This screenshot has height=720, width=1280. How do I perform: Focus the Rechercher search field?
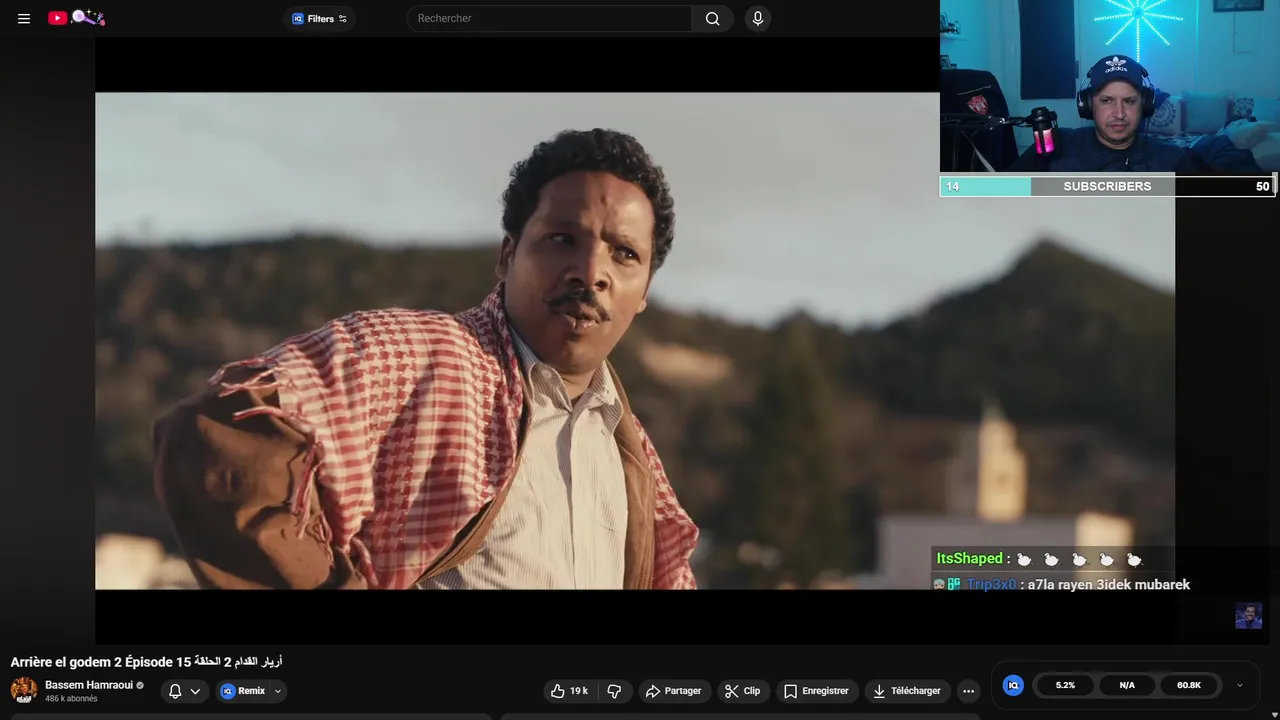tap(549, 18)
